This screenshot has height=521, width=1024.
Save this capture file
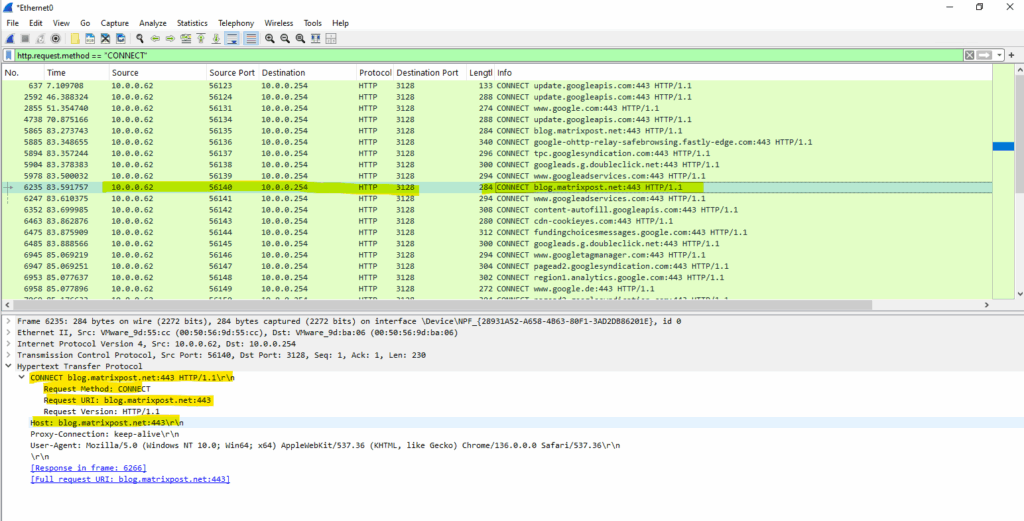point(90,39)
